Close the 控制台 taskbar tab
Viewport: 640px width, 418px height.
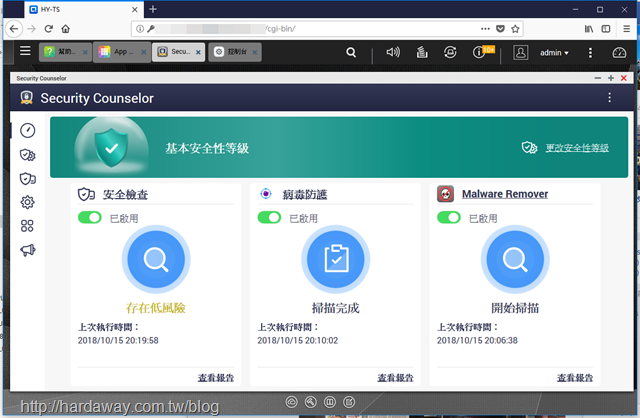pos(255,52)
